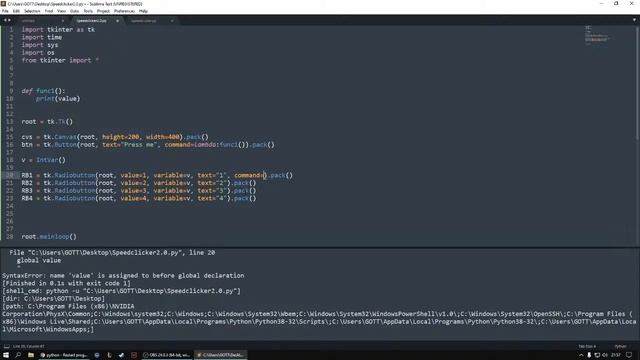Click line number 28 in gutter
The width and height of the screenshot is (640, 360).
pos(10,236)
